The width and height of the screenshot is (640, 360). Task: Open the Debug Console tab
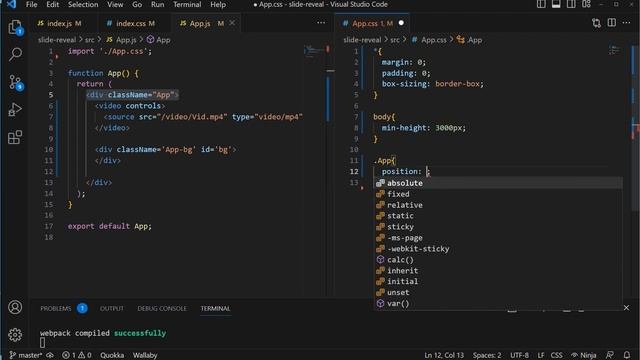162,308
